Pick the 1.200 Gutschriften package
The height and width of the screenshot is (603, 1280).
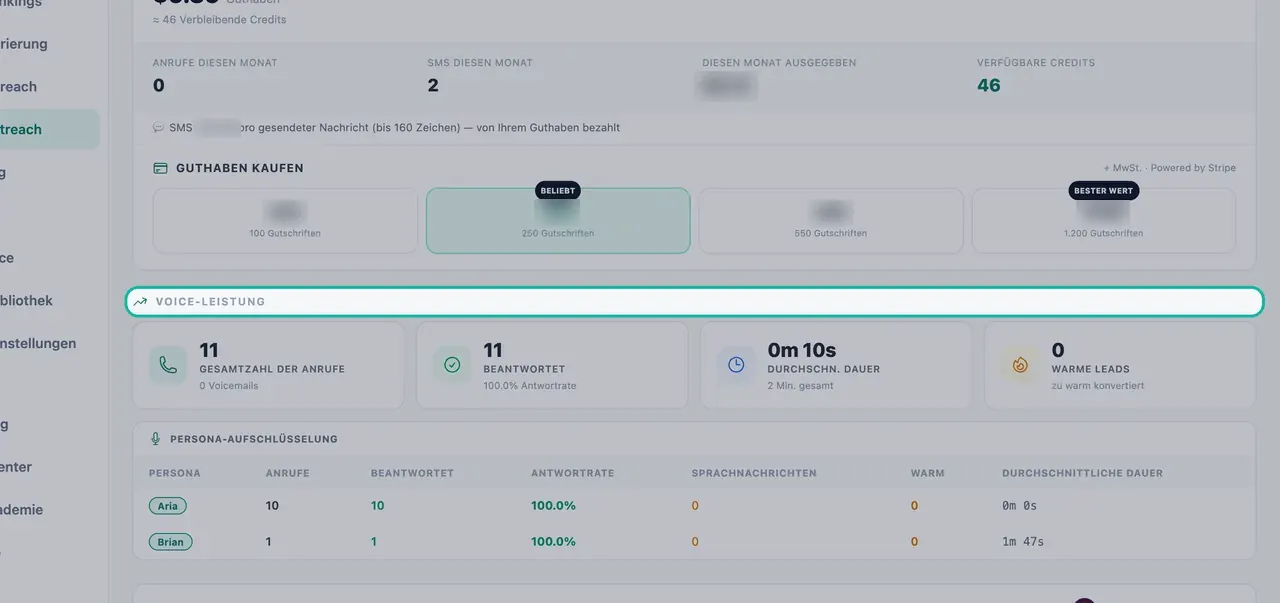click(1104, 221)
